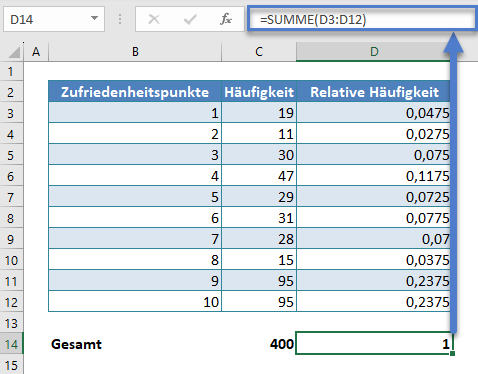Select cell with frequency 15
The height and width of the screenshot is (374, 478).
pyautogui.click(x=259, y=260)
